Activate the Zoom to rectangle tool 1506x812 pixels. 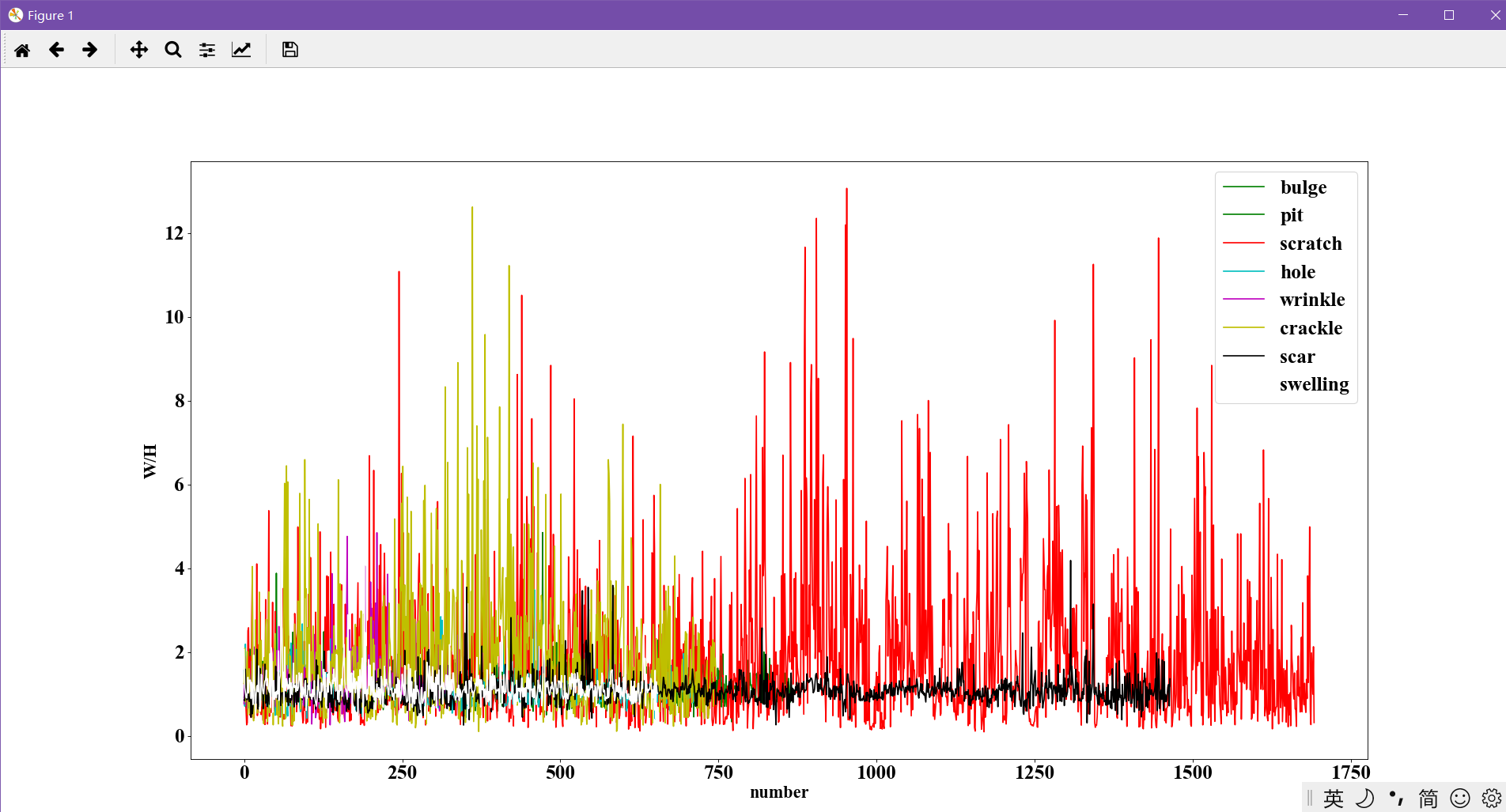[173, 50]
